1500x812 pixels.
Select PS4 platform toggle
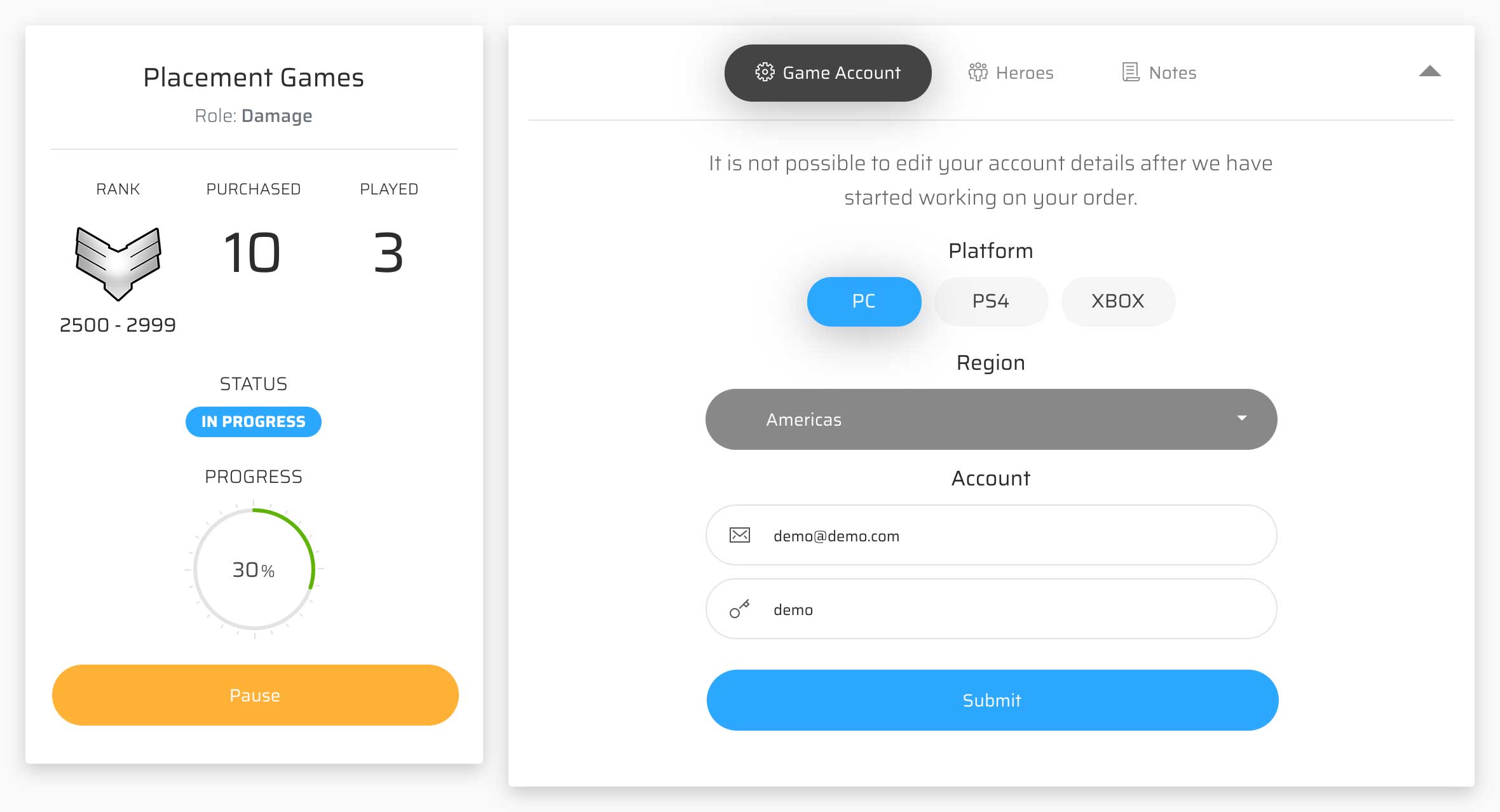tap(989, 301)
